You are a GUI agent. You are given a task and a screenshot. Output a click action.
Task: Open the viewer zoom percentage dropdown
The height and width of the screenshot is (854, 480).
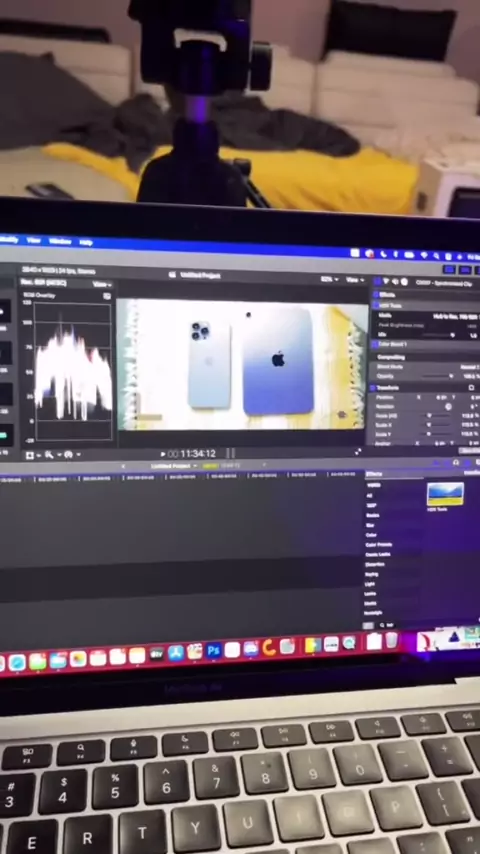[329, 279]
